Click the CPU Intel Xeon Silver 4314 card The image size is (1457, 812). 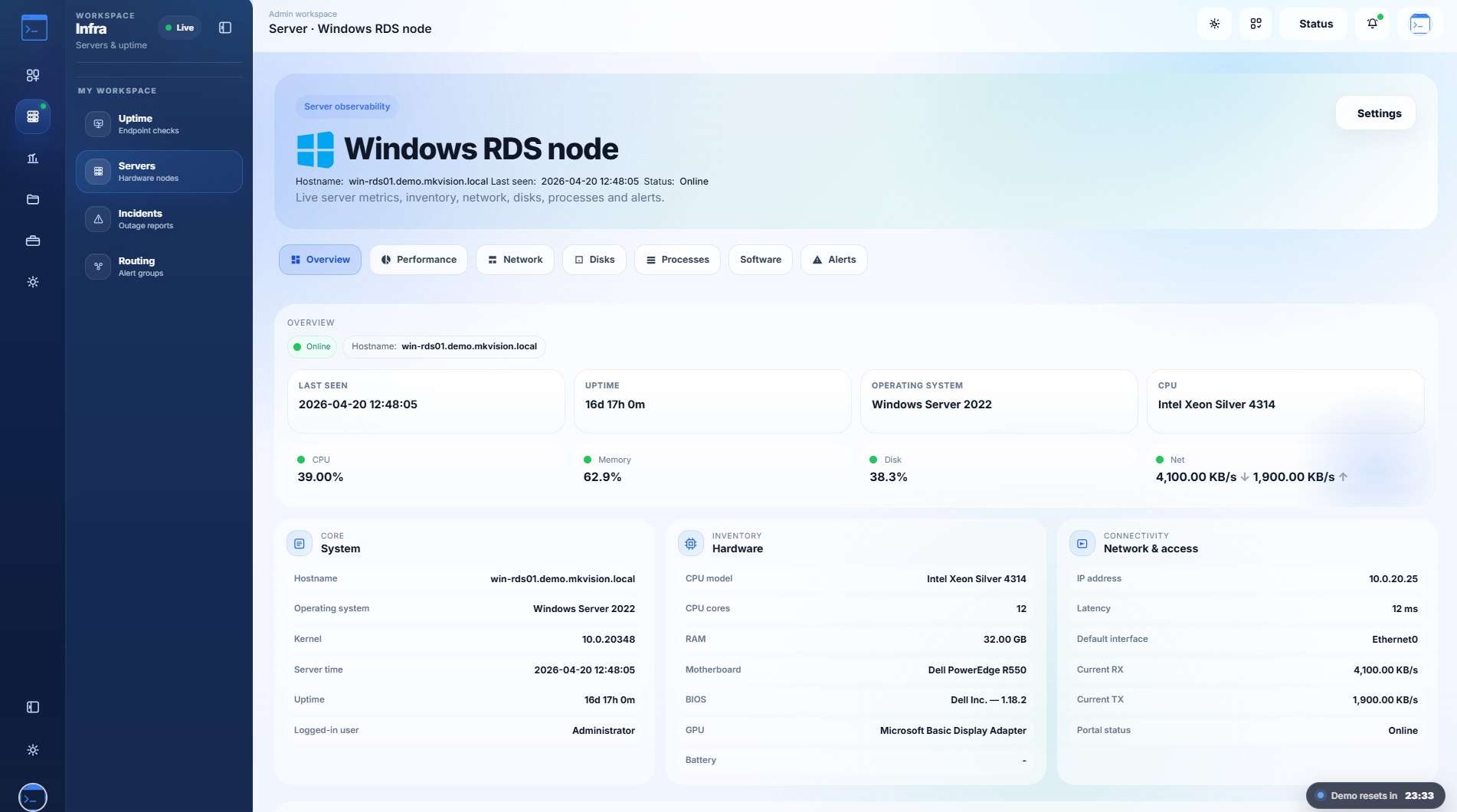coord(1285,401)
